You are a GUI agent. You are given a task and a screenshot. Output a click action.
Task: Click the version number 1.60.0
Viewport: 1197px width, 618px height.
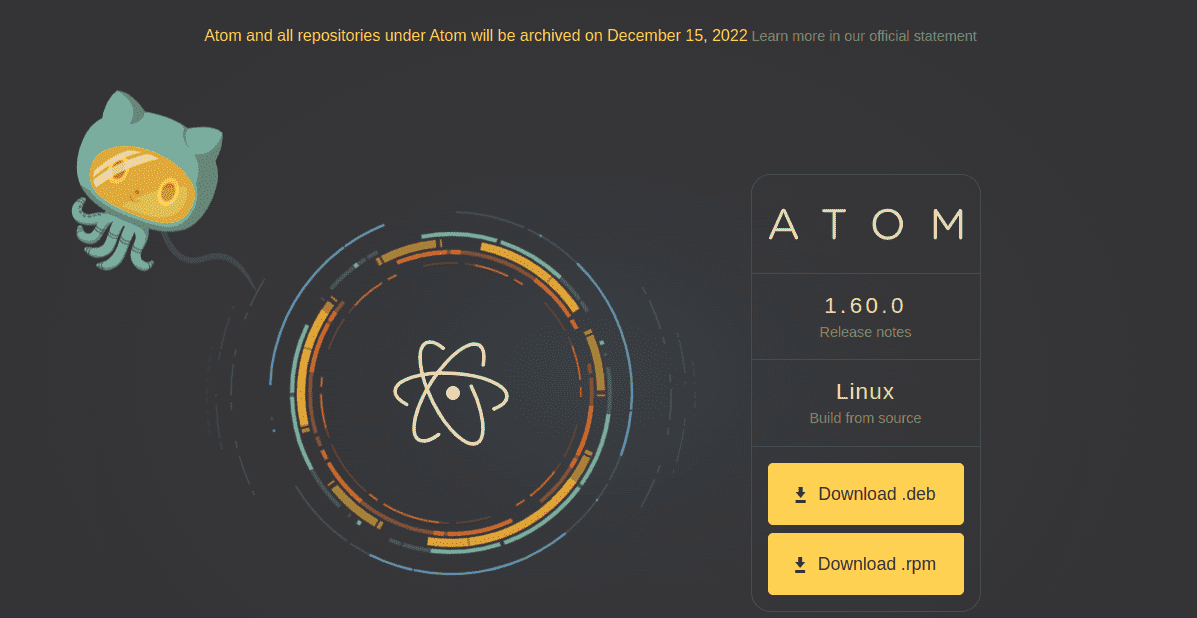[865, 306]
